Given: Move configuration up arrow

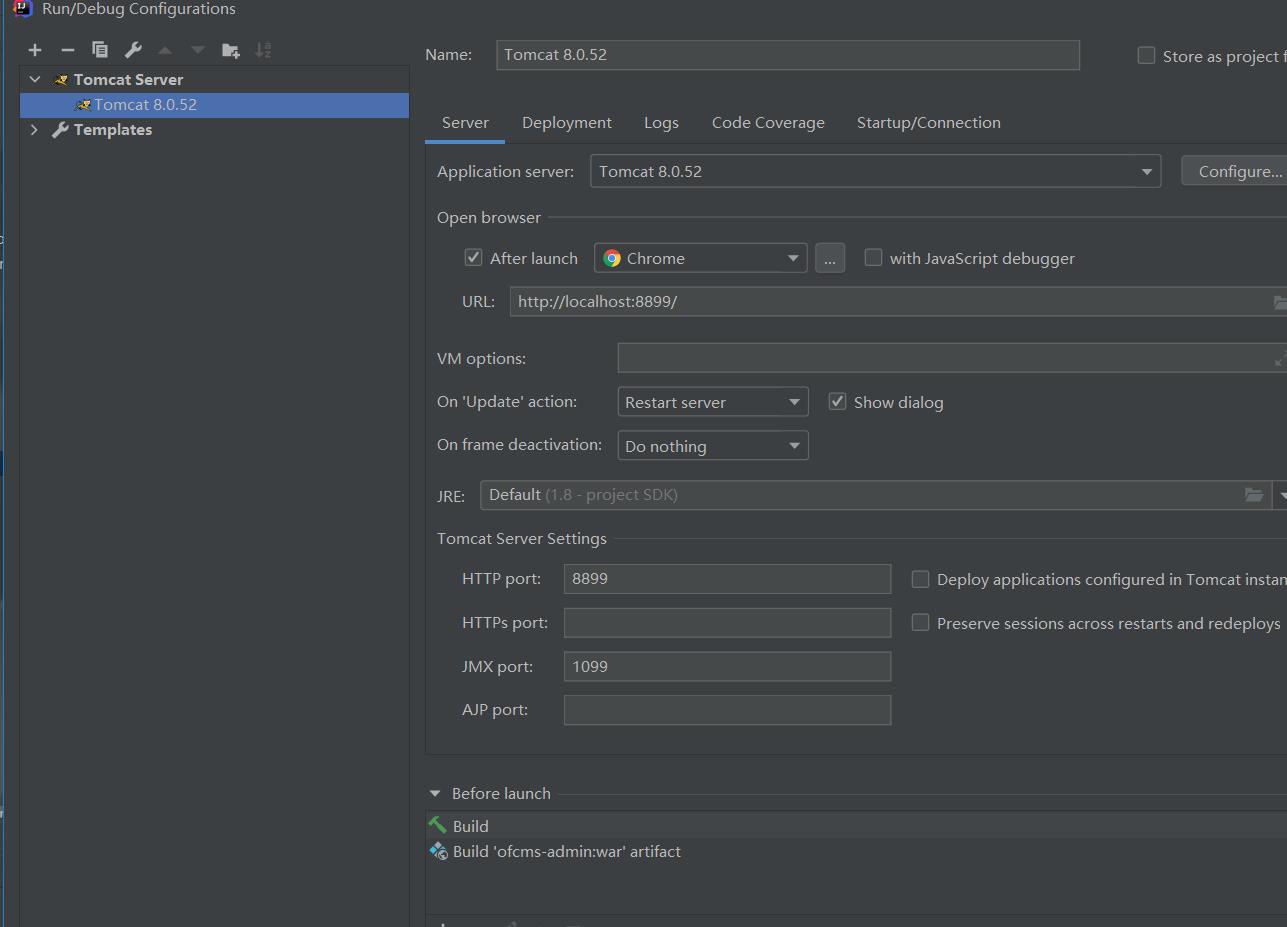Looking at the screenshot, I should coord(165,50).
